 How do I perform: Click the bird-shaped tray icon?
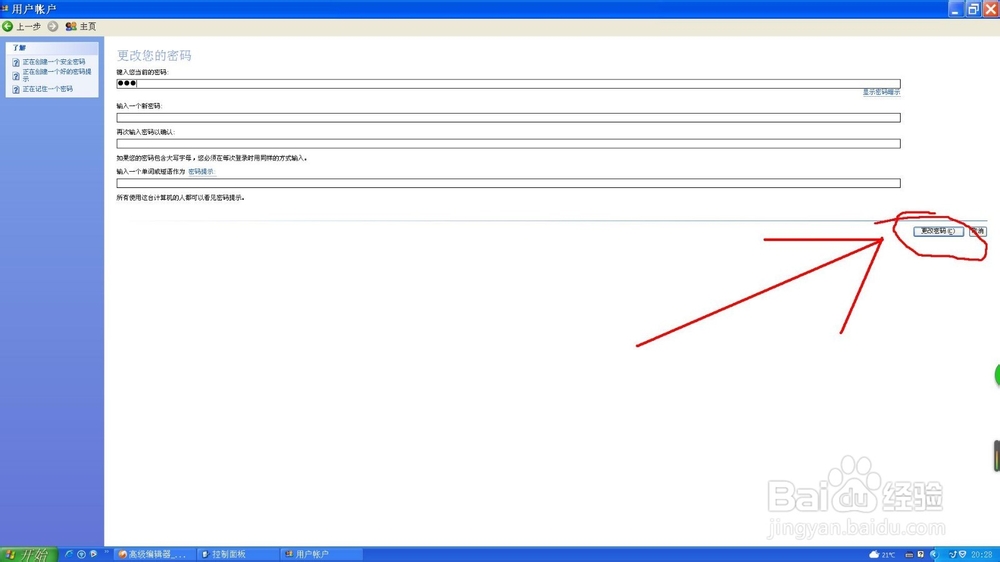(x=953, y=555)
